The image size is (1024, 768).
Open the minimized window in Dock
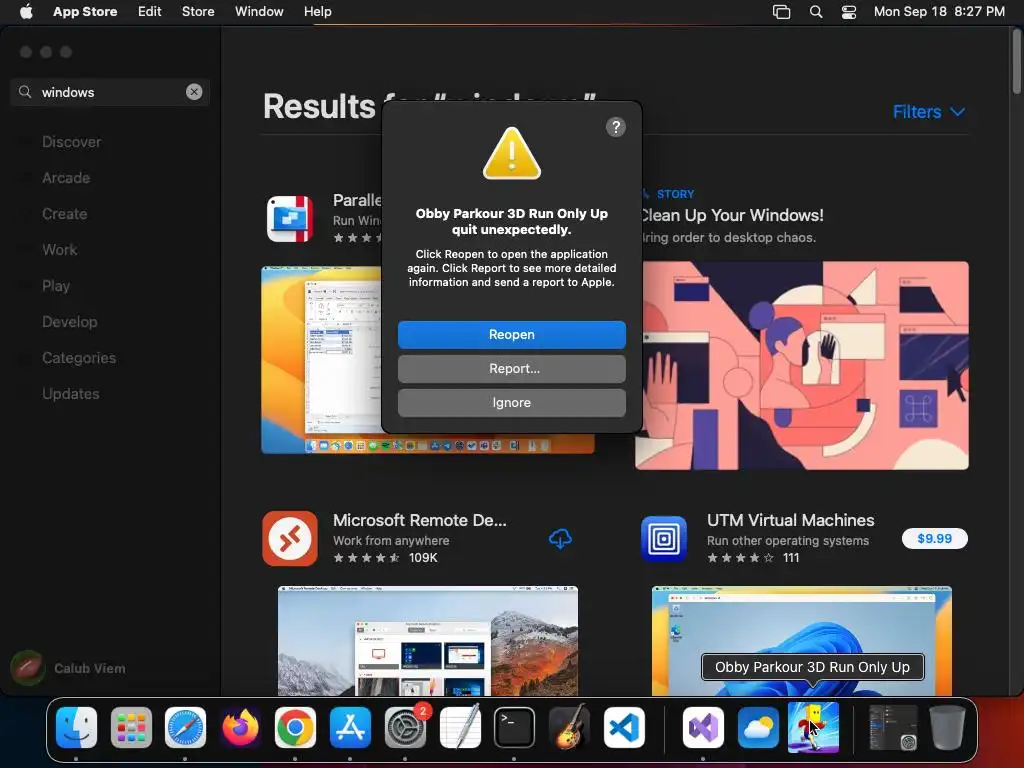pyautogui.click(x=893, y=728)
